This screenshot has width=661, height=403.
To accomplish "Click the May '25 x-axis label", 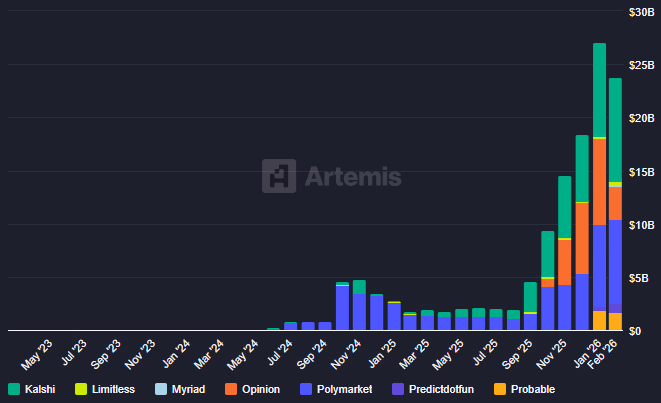I will [449, 355].
